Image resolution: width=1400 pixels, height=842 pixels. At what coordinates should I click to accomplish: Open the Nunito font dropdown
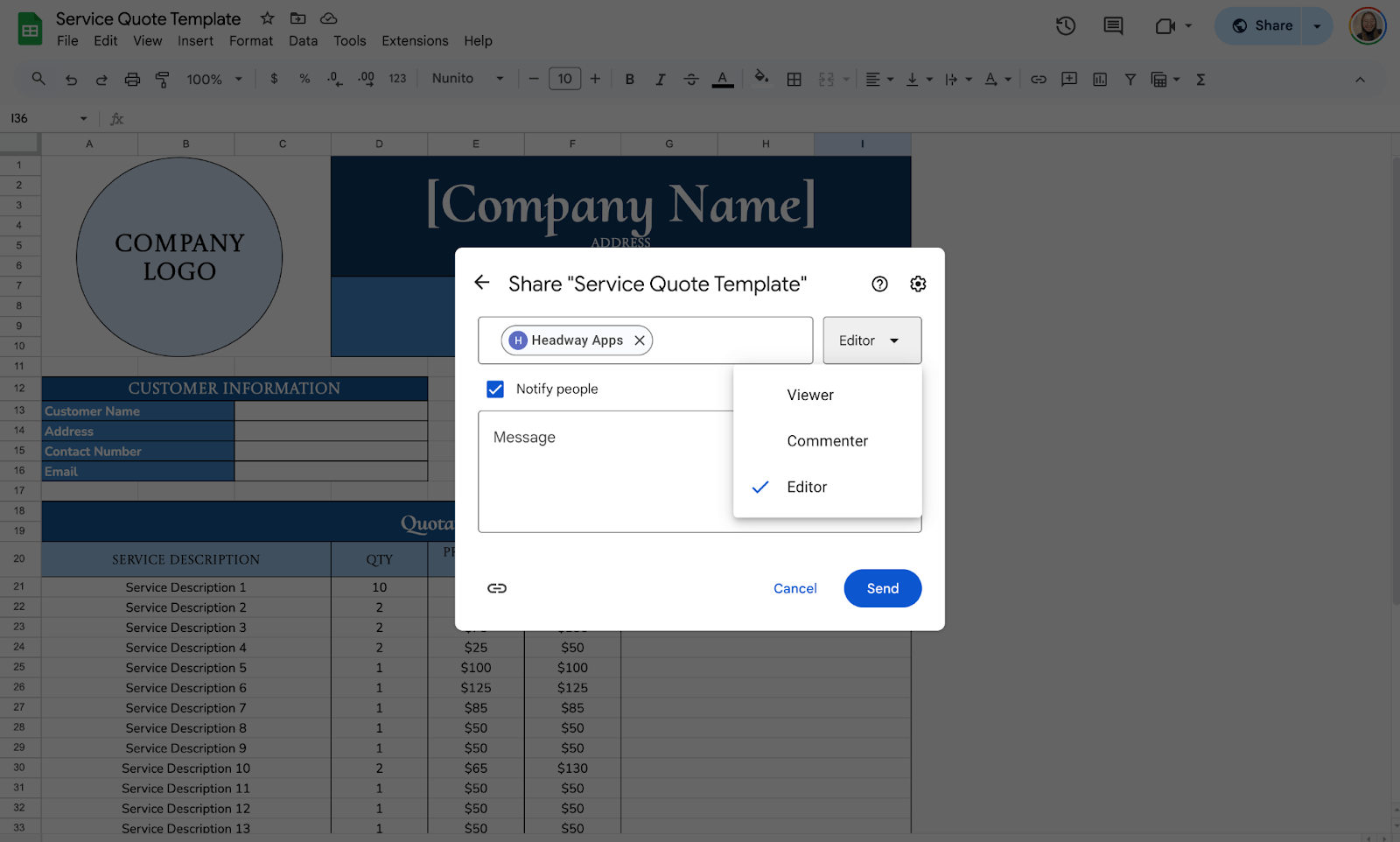click(467, 79)
